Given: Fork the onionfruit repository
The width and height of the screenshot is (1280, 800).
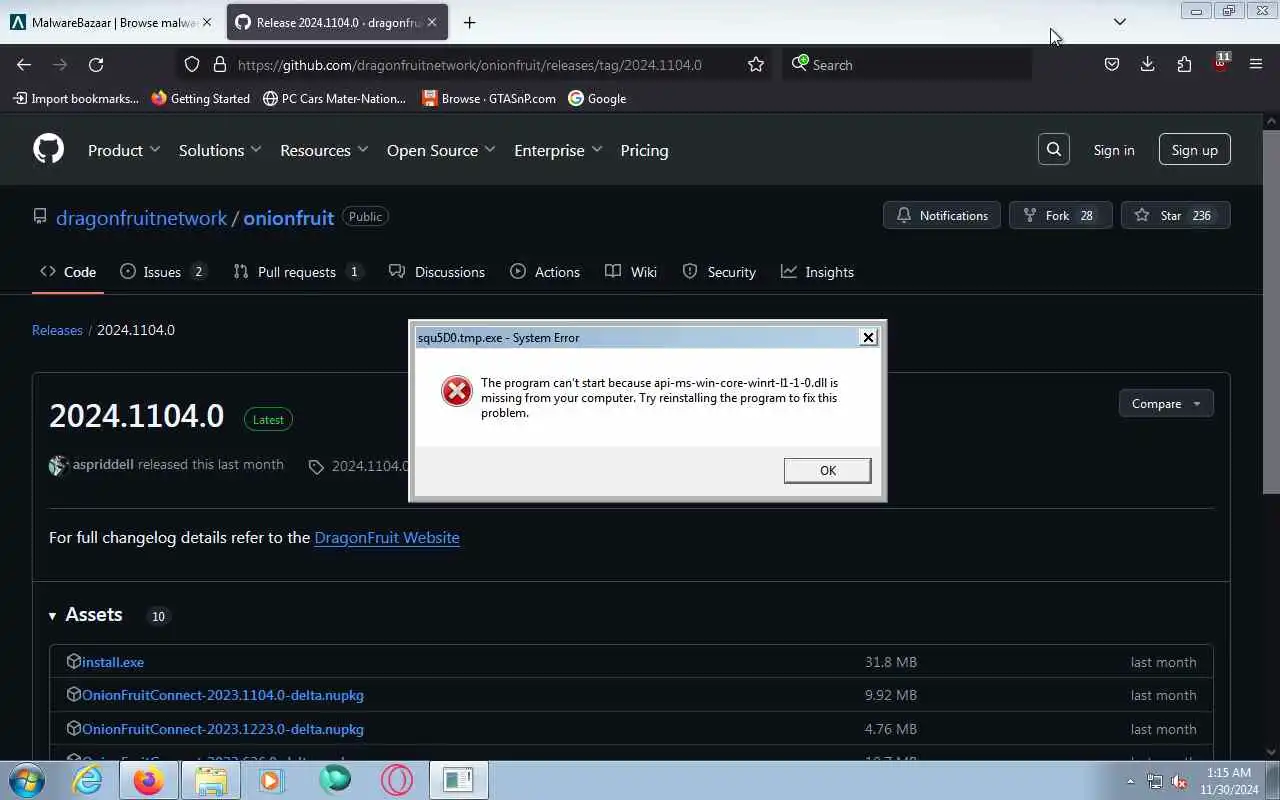Looking at the screenshot, I should click(x=1060, y=215).
